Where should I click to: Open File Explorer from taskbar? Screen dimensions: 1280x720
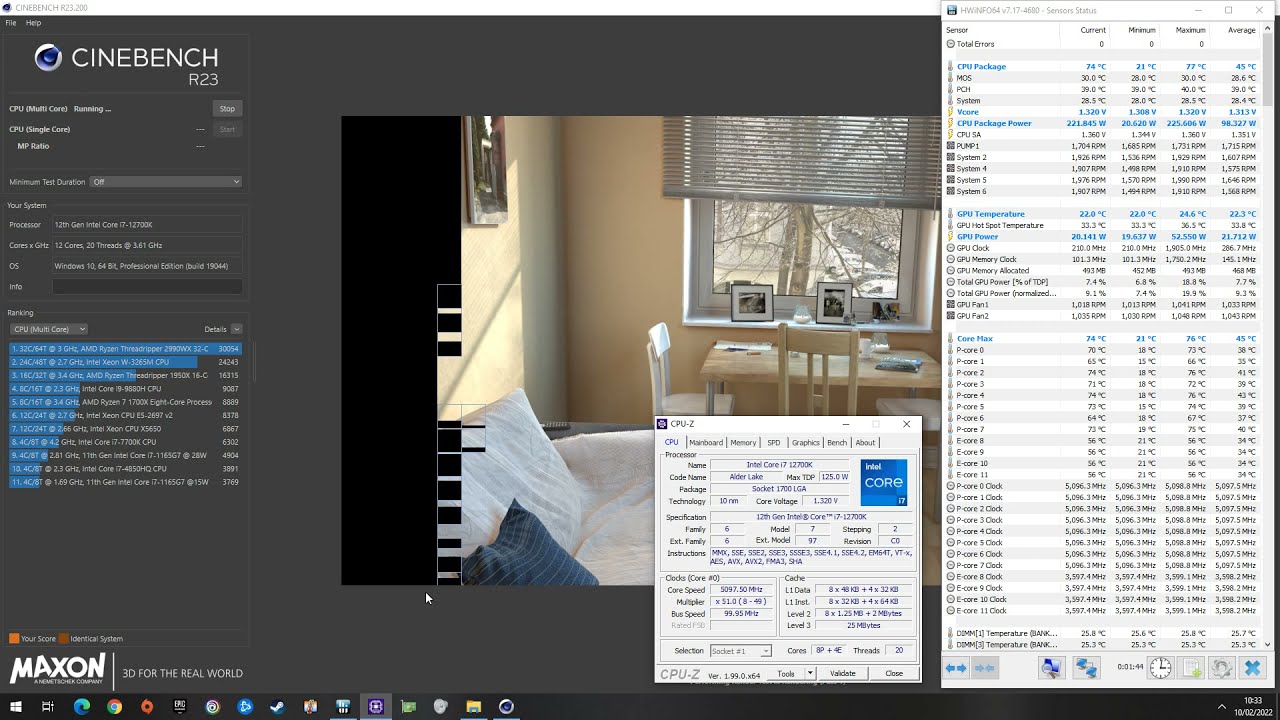[473, 706]
